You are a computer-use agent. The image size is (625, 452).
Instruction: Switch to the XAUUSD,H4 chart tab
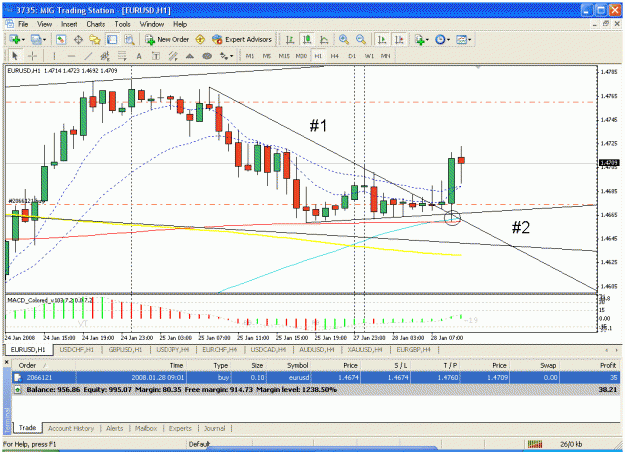tap(365, 350)
